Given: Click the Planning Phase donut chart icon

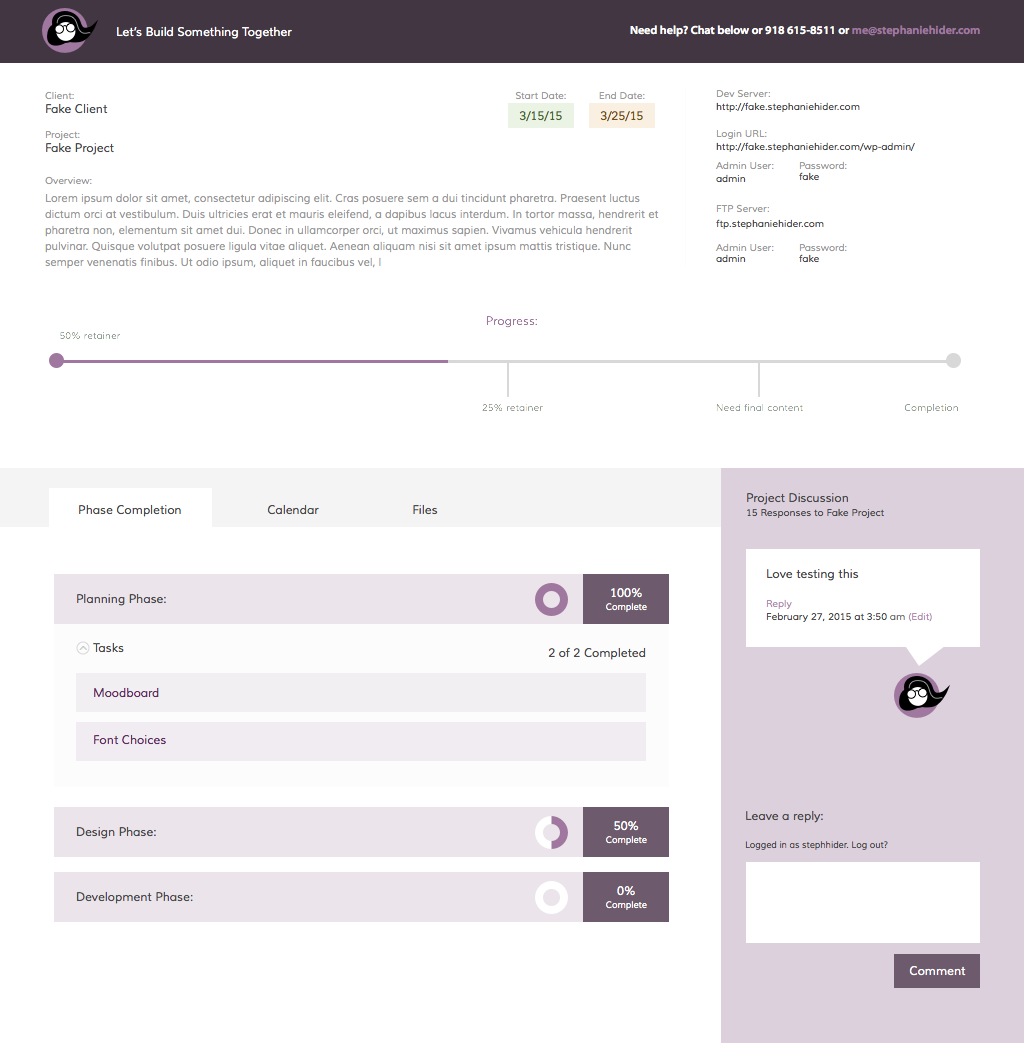Looking at the screenshot, I should pyautogui.click(x=551, y=600).
